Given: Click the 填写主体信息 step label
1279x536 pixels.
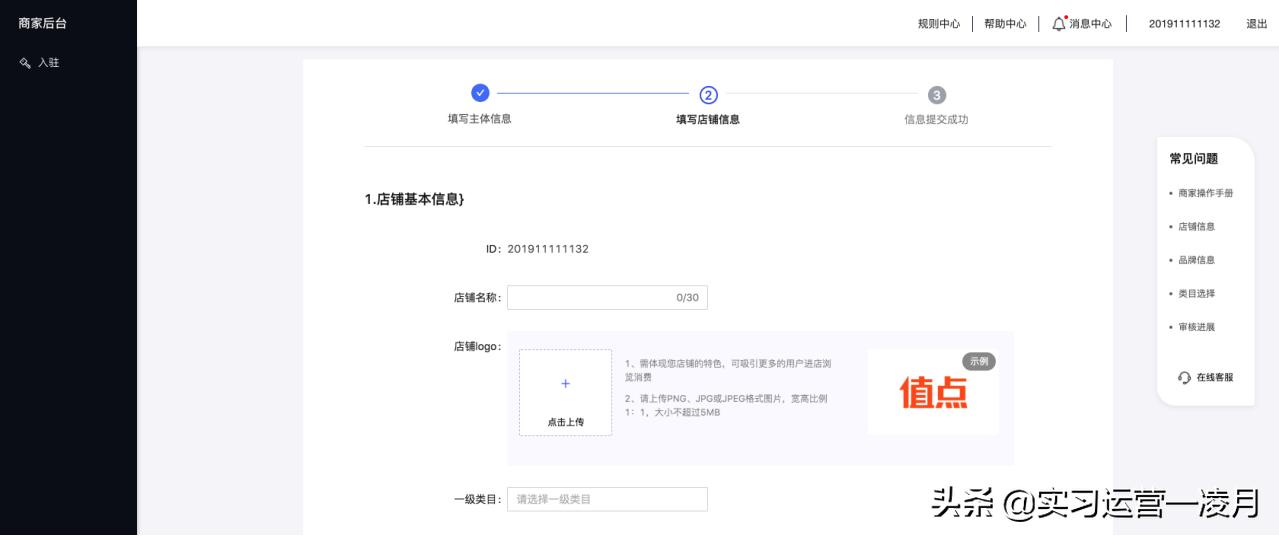Looking at the screenshot, I should 480,119.
